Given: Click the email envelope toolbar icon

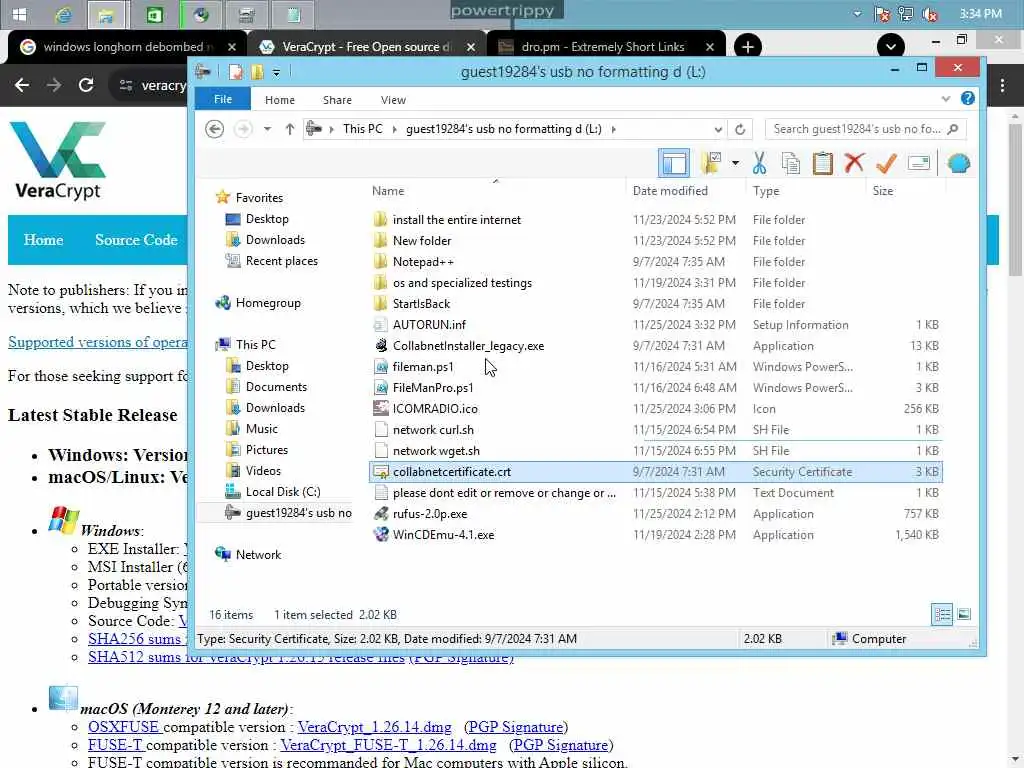Looking at the screenshot, I should point(918,163).
